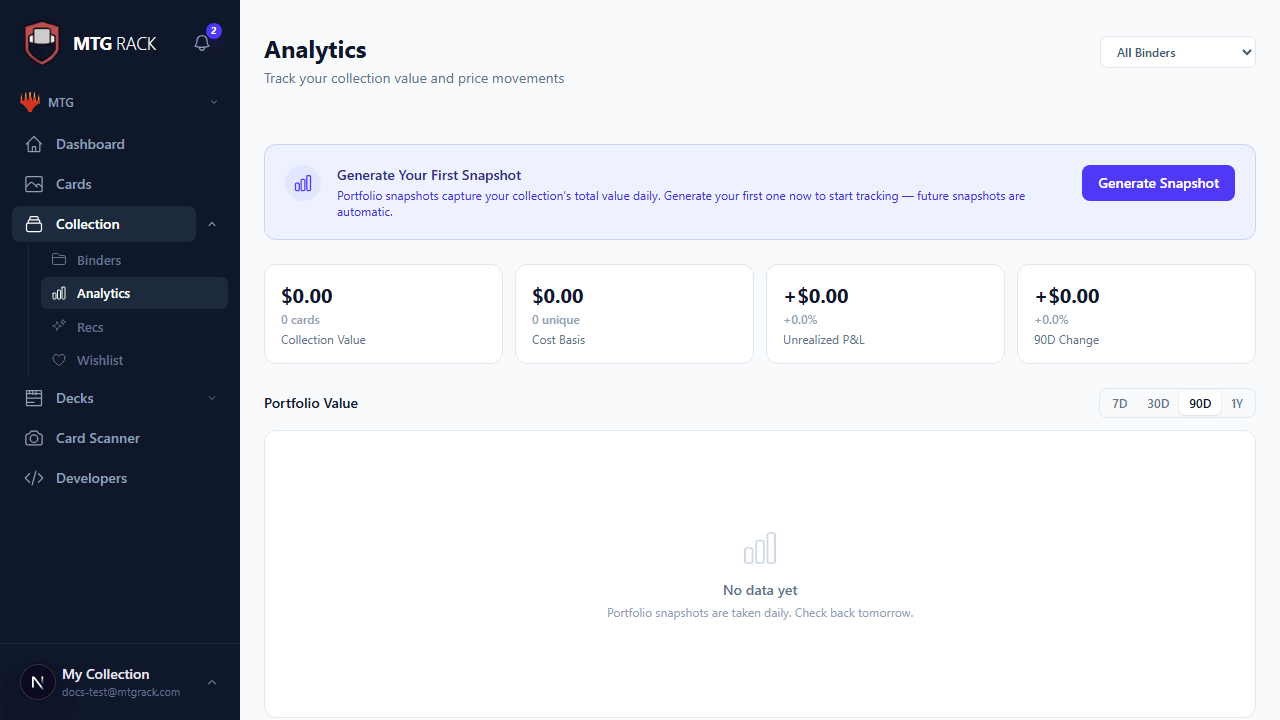1280x720 pixels.
Task: Expand the My Collection account chevron
Action: pos(212,681)
